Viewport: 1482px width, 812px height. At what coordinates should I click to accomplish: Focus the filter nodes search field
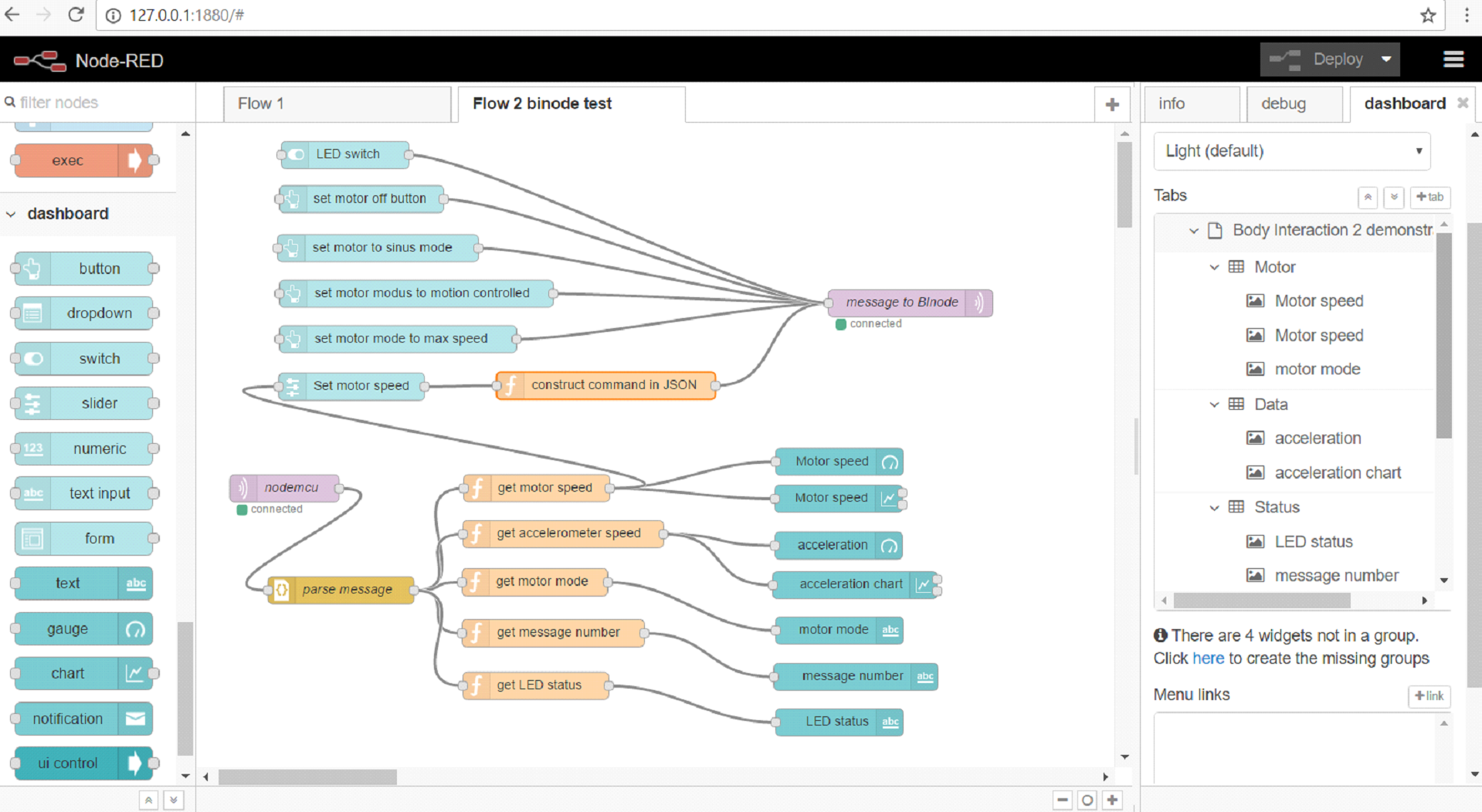click(98, 102)
